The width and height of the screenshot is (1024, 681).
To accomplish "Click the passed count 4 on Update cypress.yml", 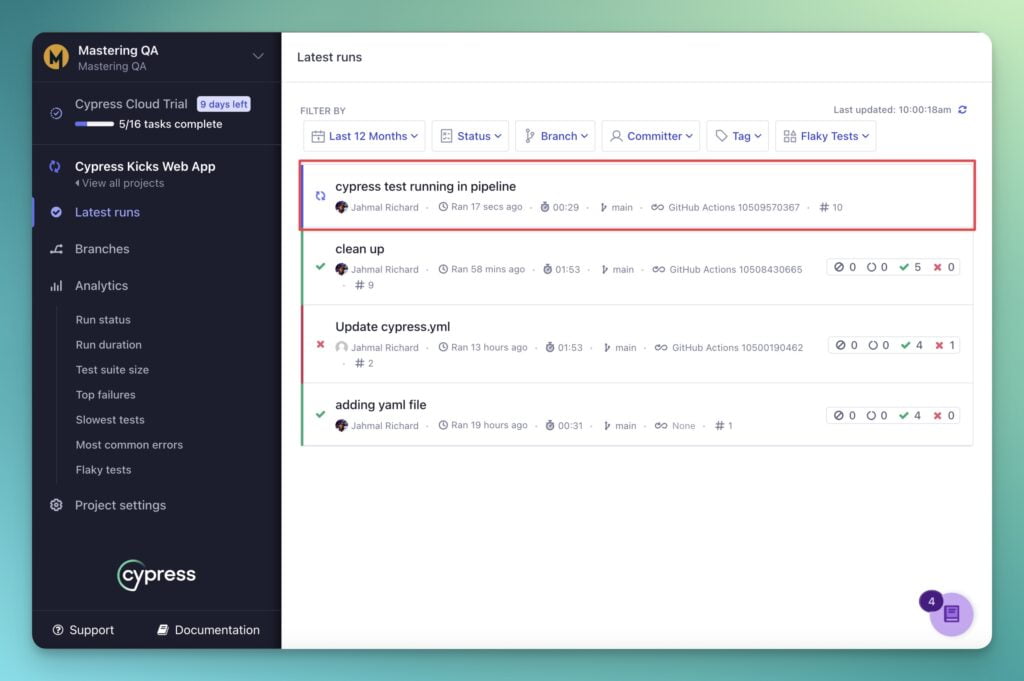I will pyautogui.click(x=912, y=345).
